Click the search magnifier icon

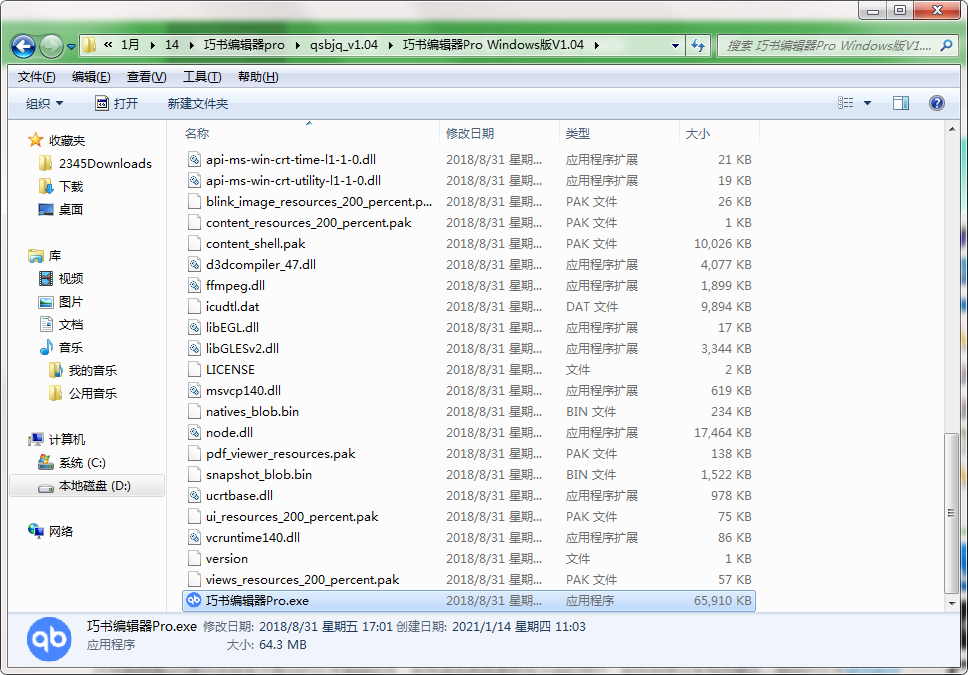pyautogui.click(x=946, y=45)
